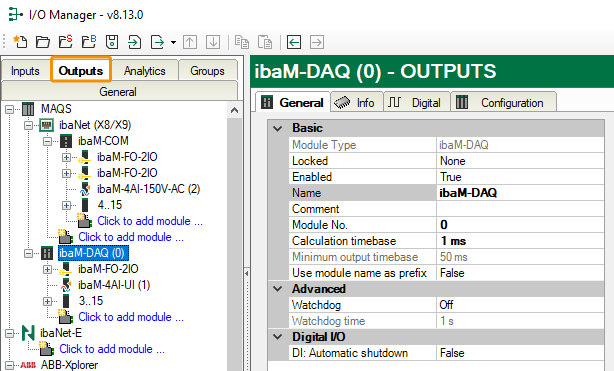This screenshot has width=614, height=371.
Task: Click the Navigate forward arrow icon
Action: pos(317,42)
